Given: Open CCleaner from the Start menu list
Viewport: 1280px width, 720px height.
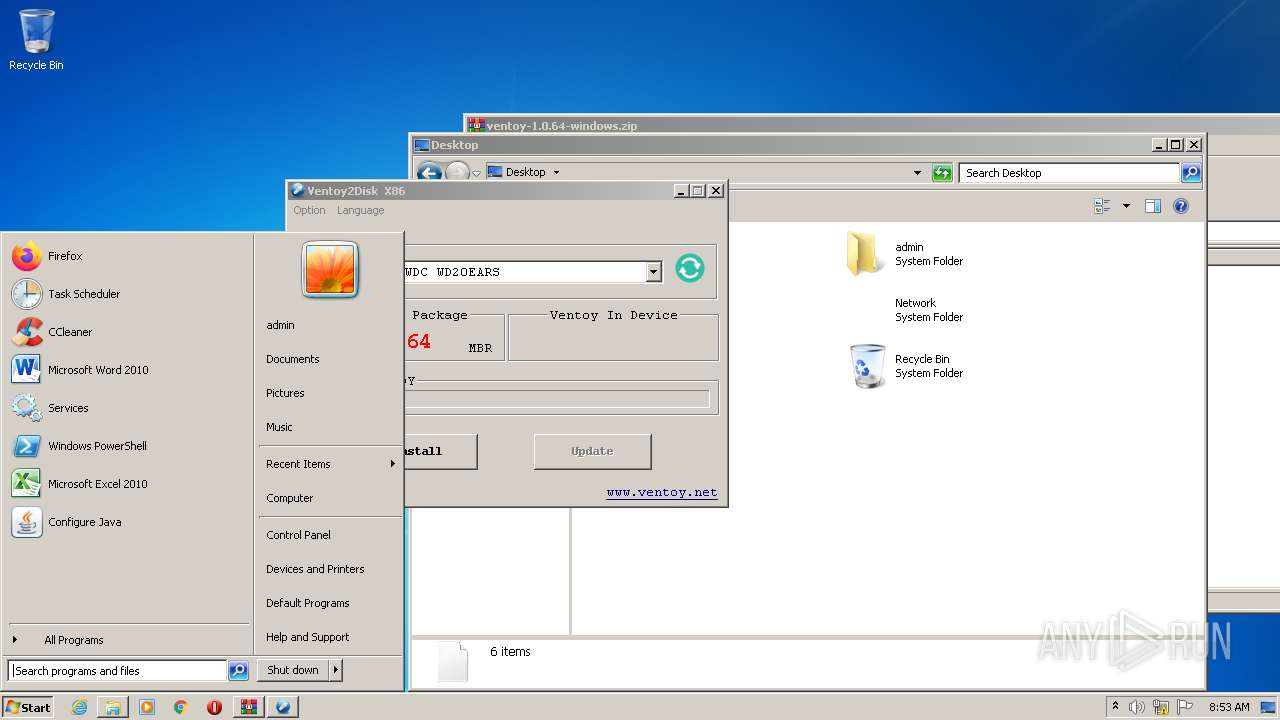Looking at the screenshot, I should click(x=128, y=332).
